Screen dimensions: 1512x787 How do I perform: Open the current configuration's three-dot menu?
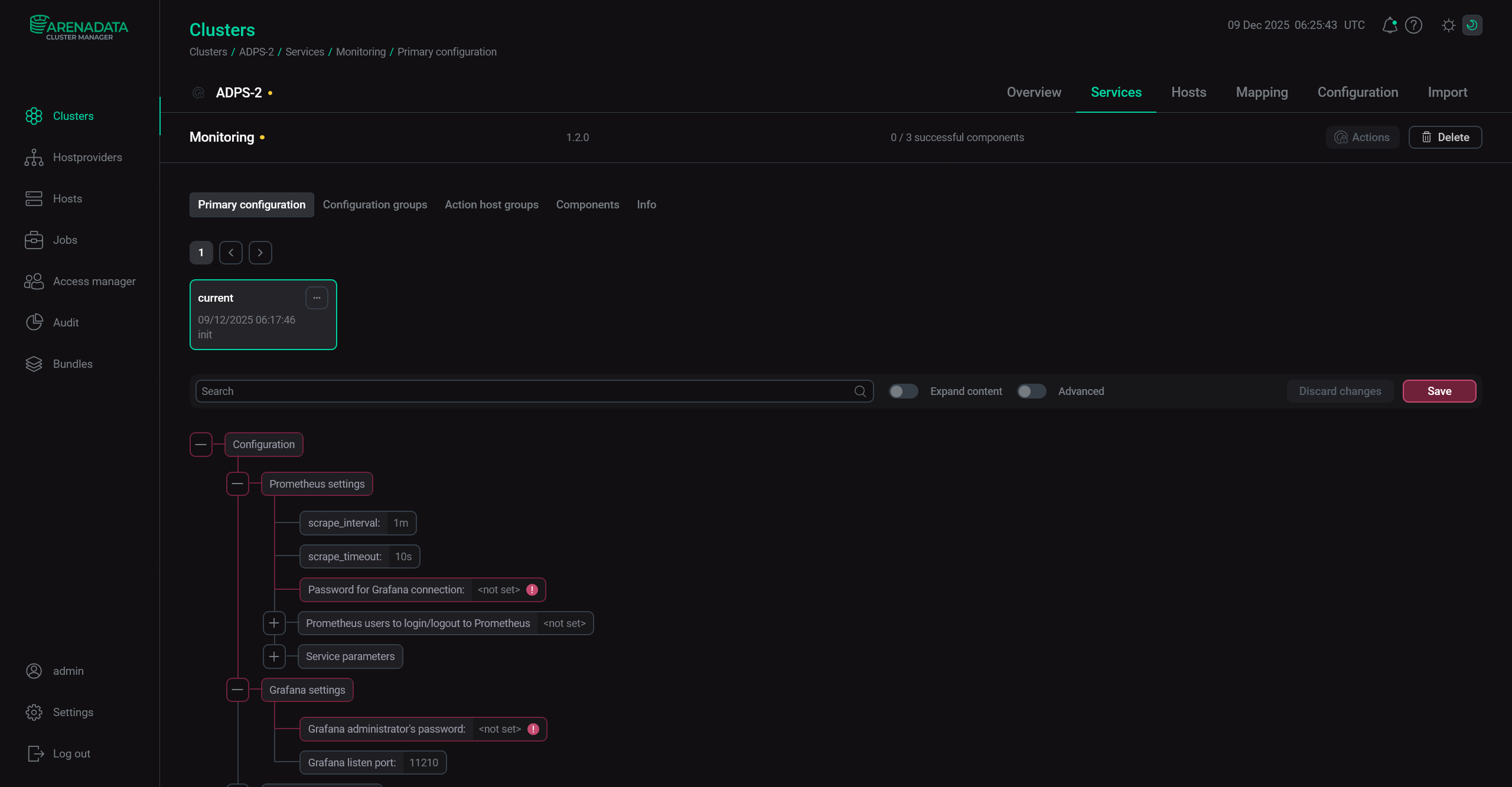pyautogui.click(x=317, y=298)
